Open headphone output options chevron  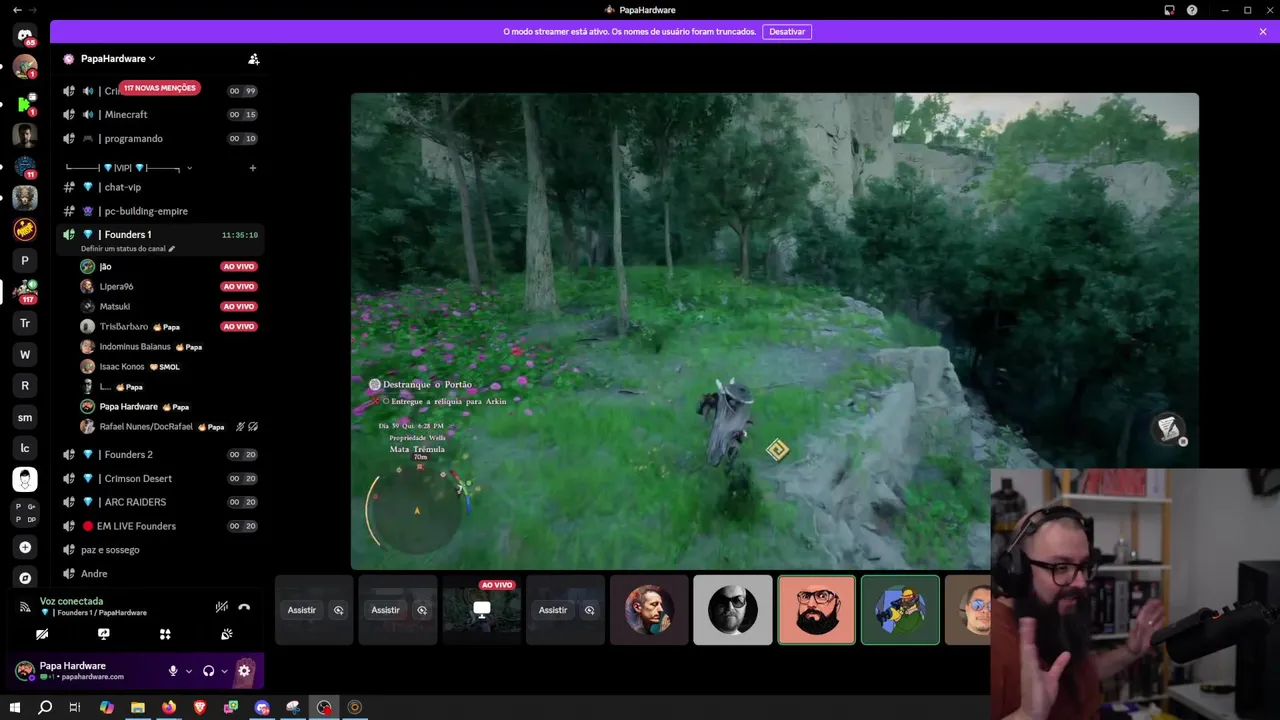(224, 671)
